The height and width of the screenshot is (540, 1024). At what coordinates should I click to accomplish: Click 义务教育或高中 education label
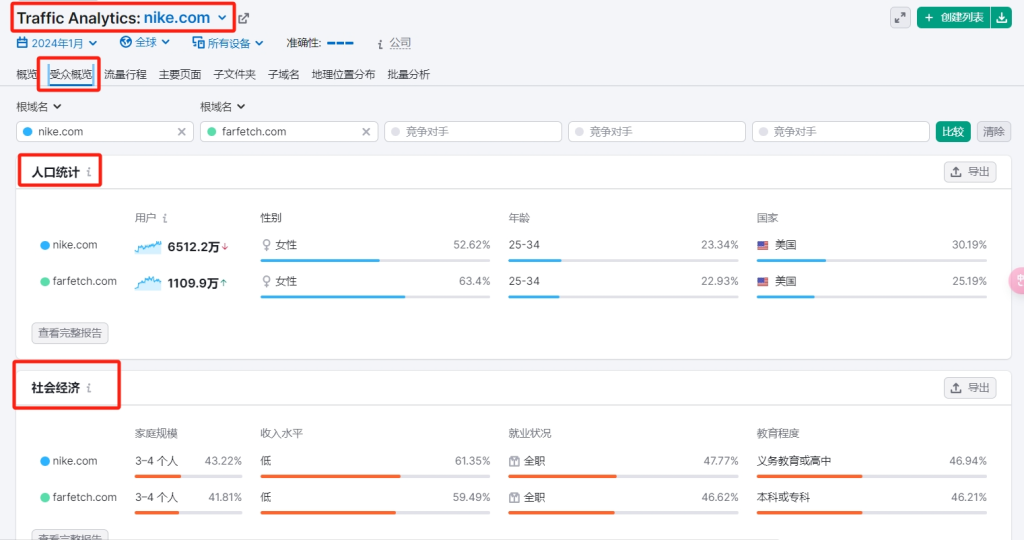click(794, 461)
